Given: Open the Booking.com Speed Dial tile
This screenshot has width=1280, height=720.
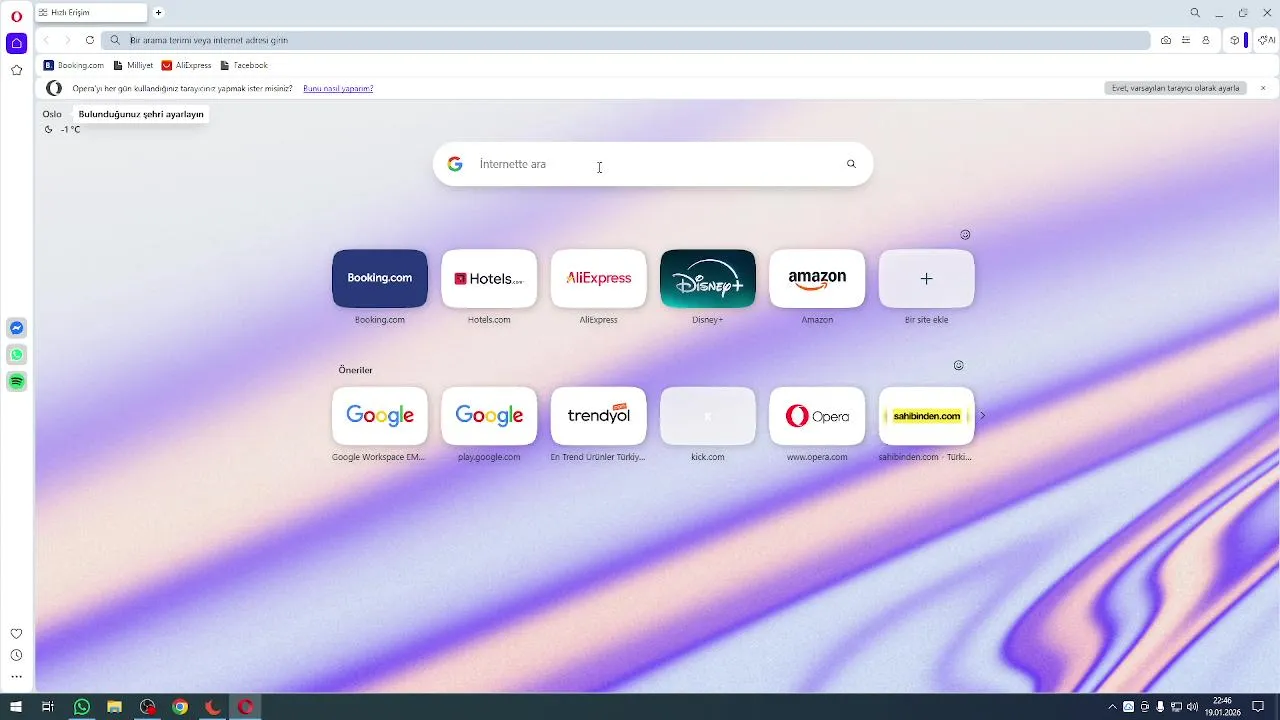Looking at the screenshot, I should point(380,278).
